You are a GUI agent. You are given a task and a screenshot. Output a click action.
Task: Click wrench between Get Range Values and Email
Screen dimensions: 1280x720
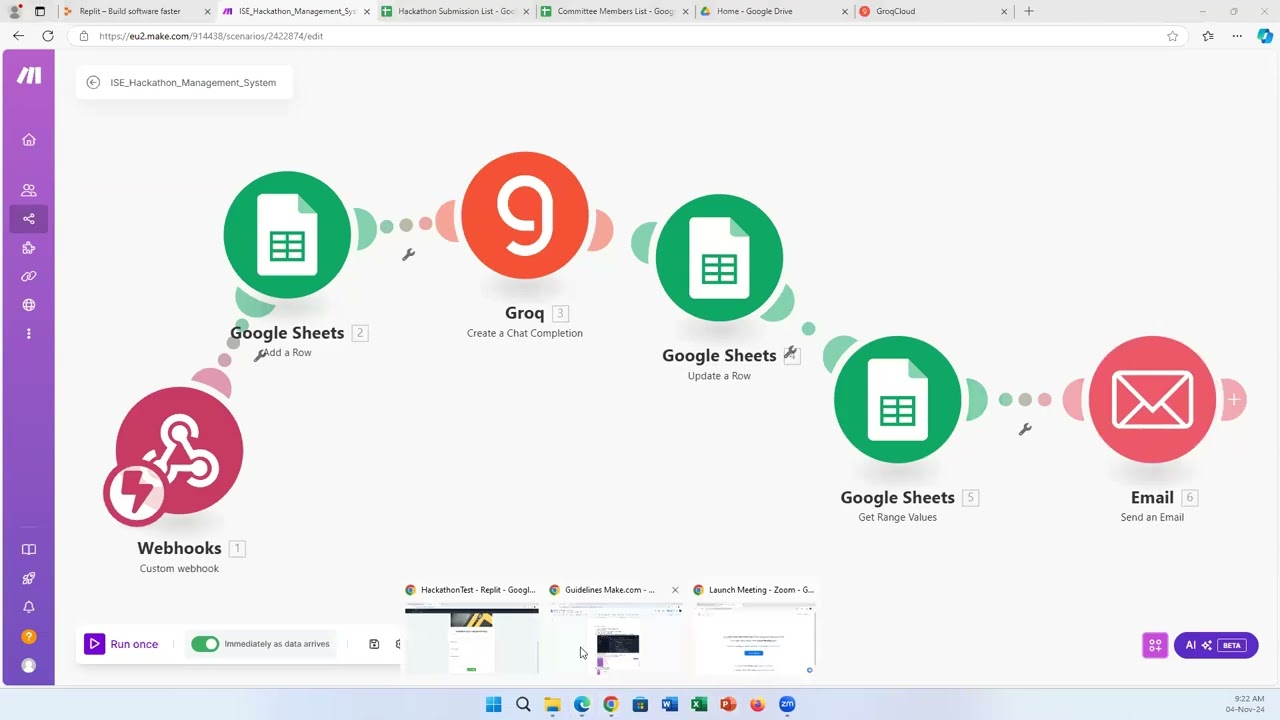tap(1025, 430)
